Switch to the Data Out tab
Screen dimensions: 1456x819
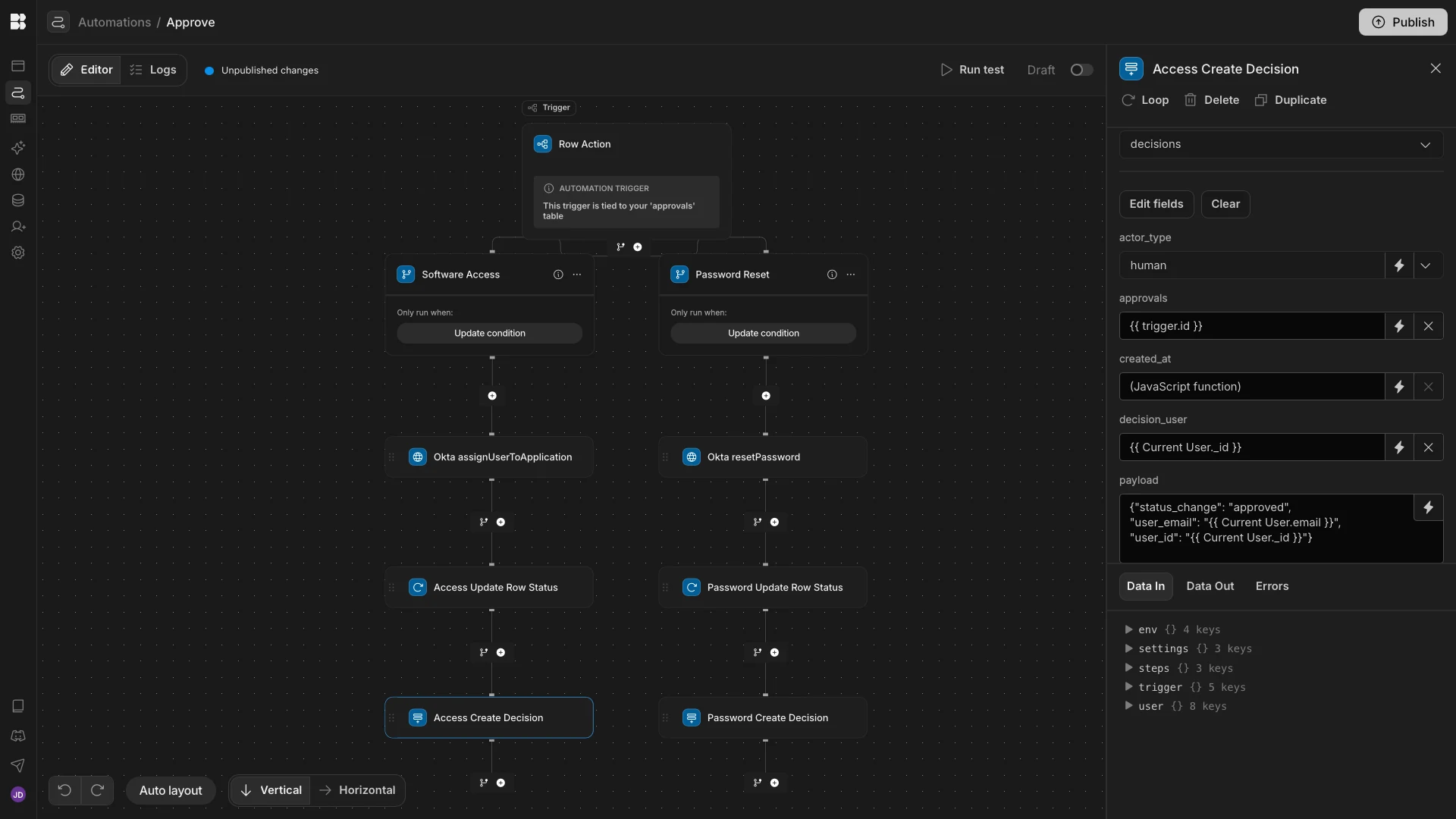tap(1210, 586)
